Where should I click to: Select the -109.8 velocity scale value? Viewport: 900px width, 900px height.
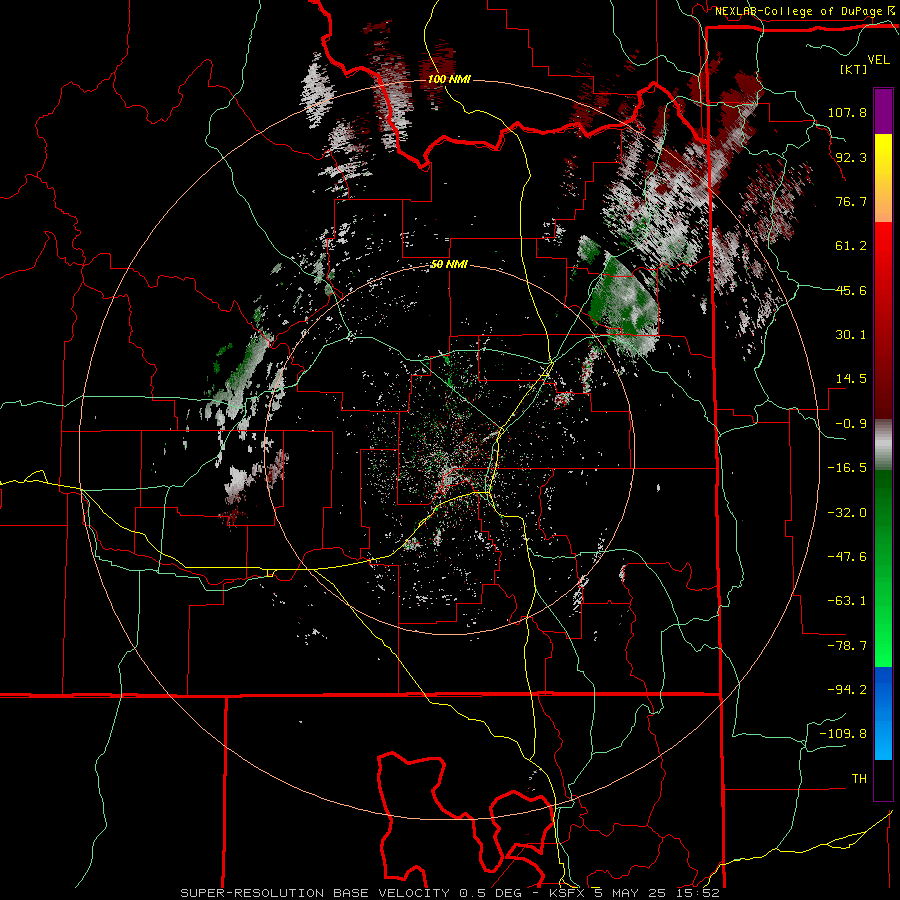click(843, 734)
